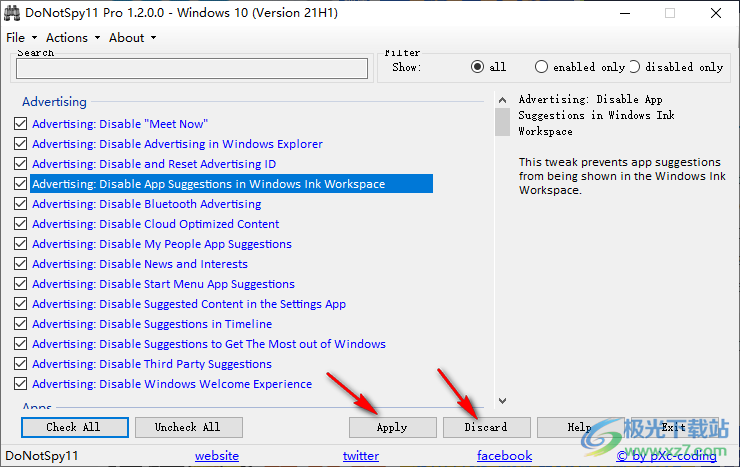The height and width of the screenshot is (467, 740).
Task: Open the twitter link
Action: pos(361,456)
